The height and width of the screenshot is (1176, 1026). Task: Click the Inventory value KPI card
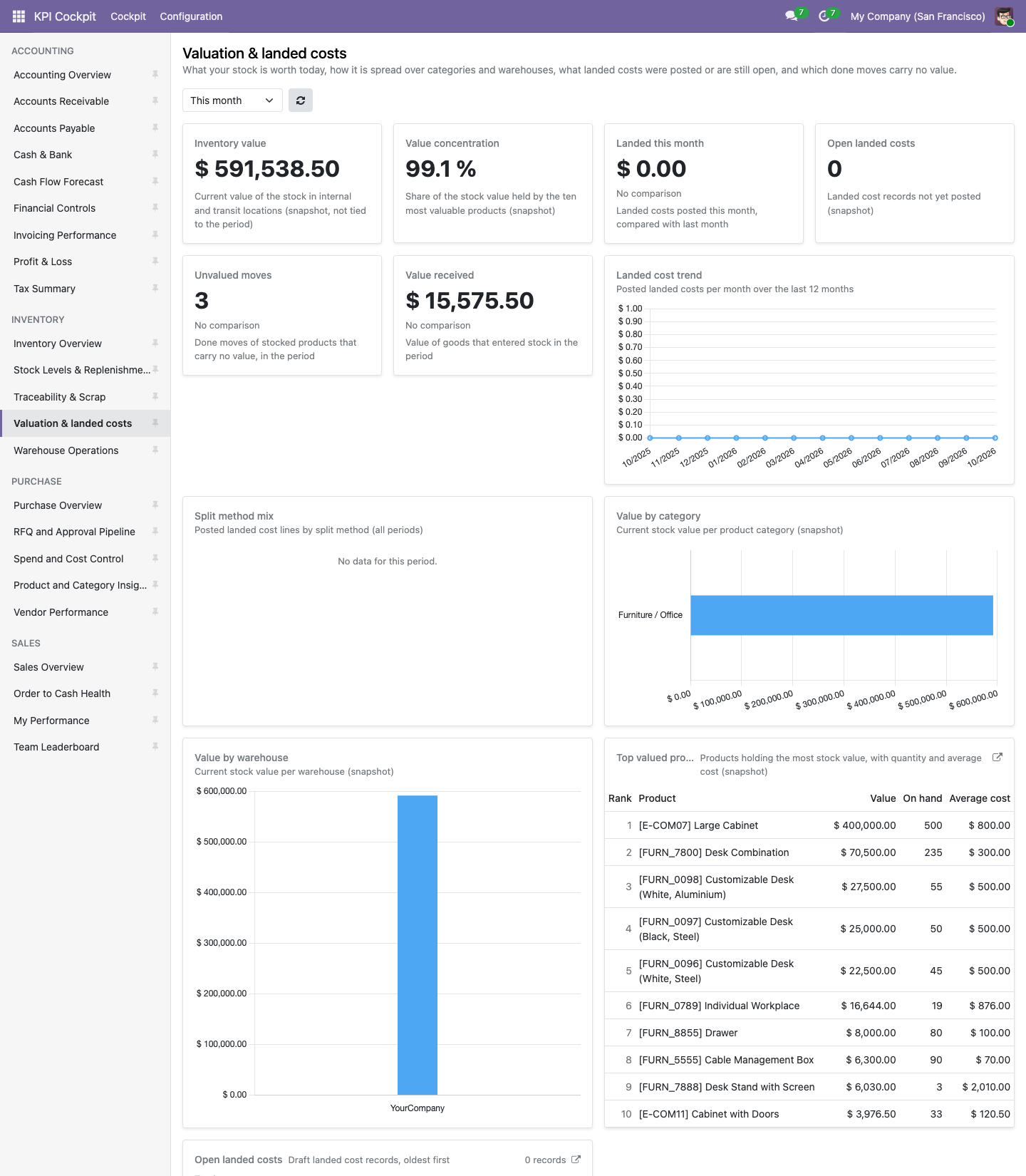coord(282,184)
